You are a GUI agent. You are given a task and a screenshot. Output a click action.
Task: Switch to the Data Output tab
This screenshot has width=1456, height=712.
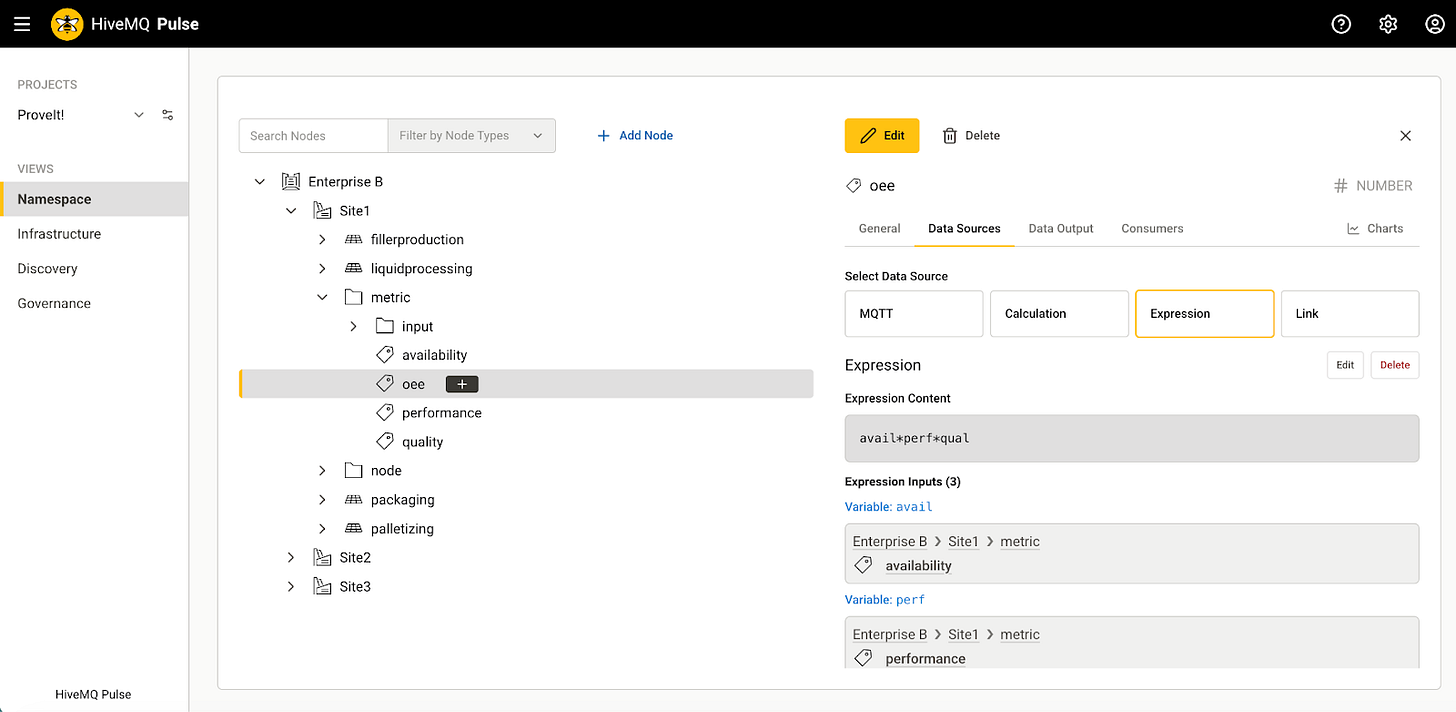coord(1061,228)
